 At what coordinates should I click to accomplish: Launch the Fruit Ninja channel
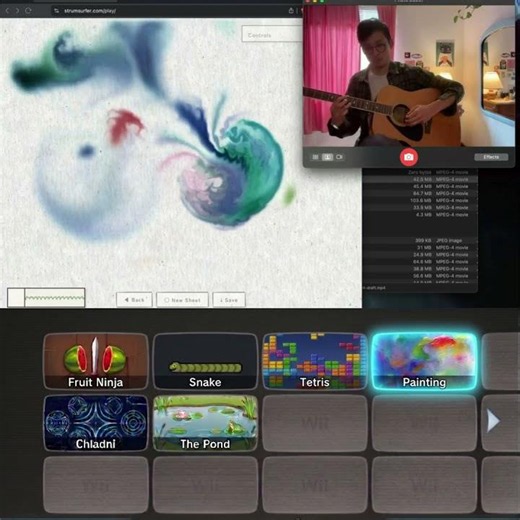tap(96, 361)
